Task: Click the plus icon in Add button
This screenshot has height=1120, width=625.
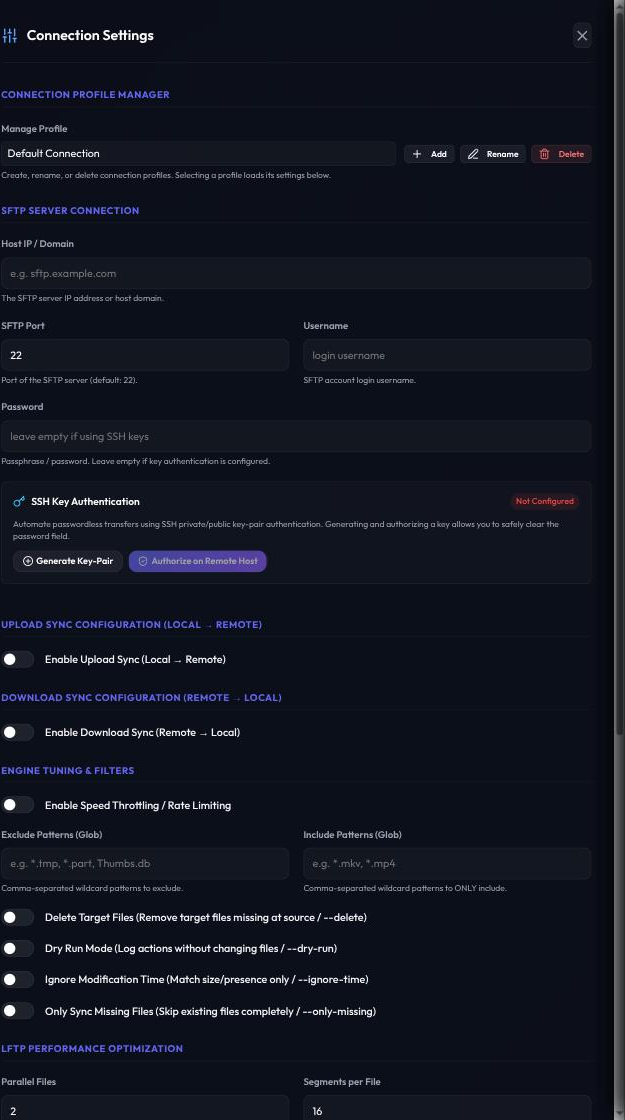Action: click(x=417, y=154)
